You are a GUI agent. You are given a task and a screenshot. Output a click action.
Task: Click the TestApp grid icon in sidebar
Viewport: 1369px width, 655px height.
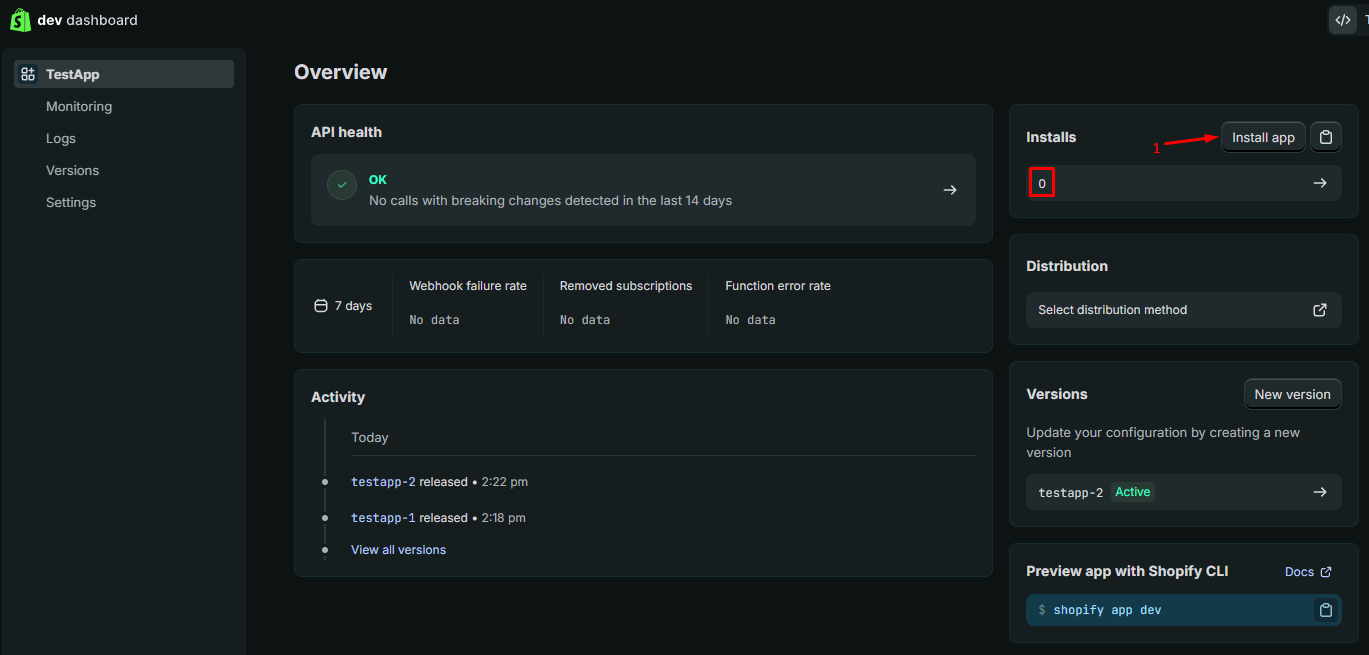(x=28, y=74)
